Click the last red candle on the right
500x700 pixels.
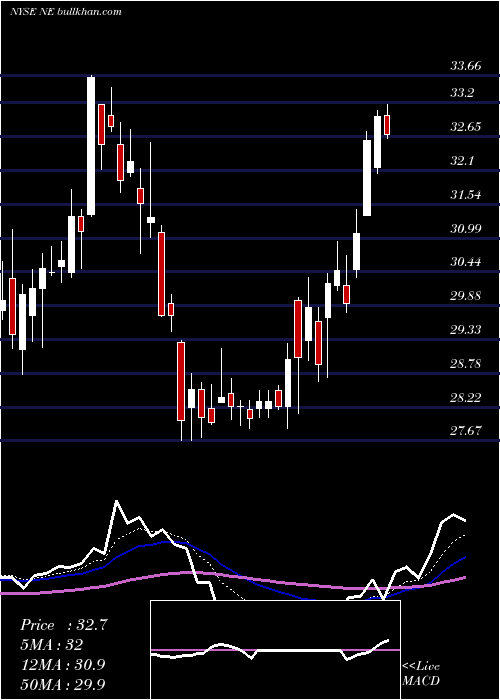[x=387, y=125]
